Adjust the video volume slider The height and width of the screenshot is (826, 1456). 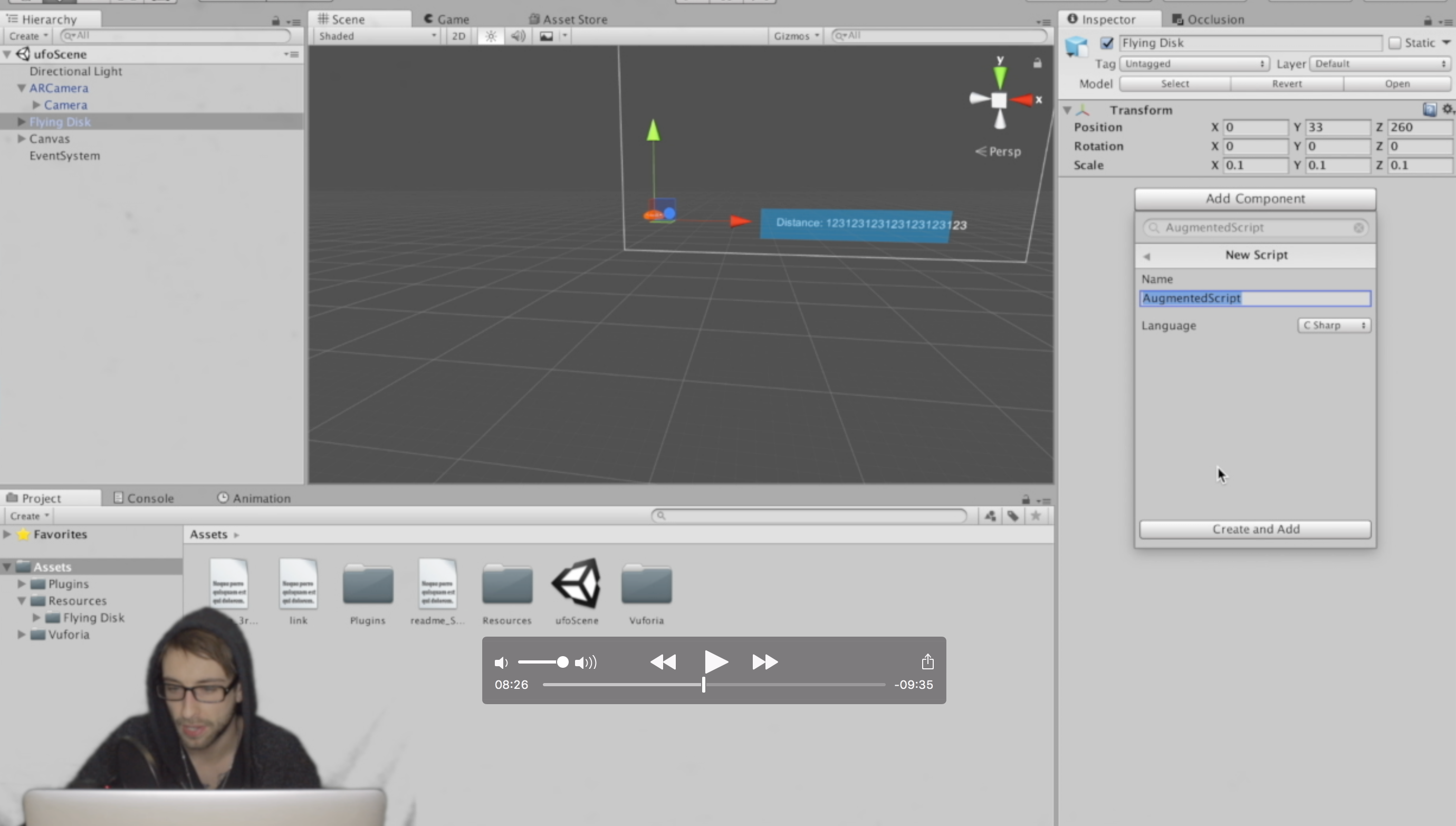pos(543,662)
